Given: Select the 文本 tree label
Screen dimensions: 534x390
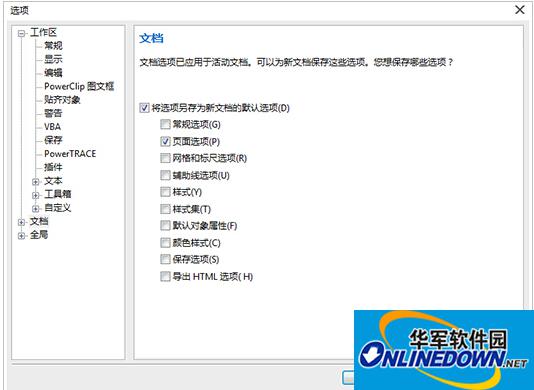Looking at the screenshot, I should [x=53, y=181].
